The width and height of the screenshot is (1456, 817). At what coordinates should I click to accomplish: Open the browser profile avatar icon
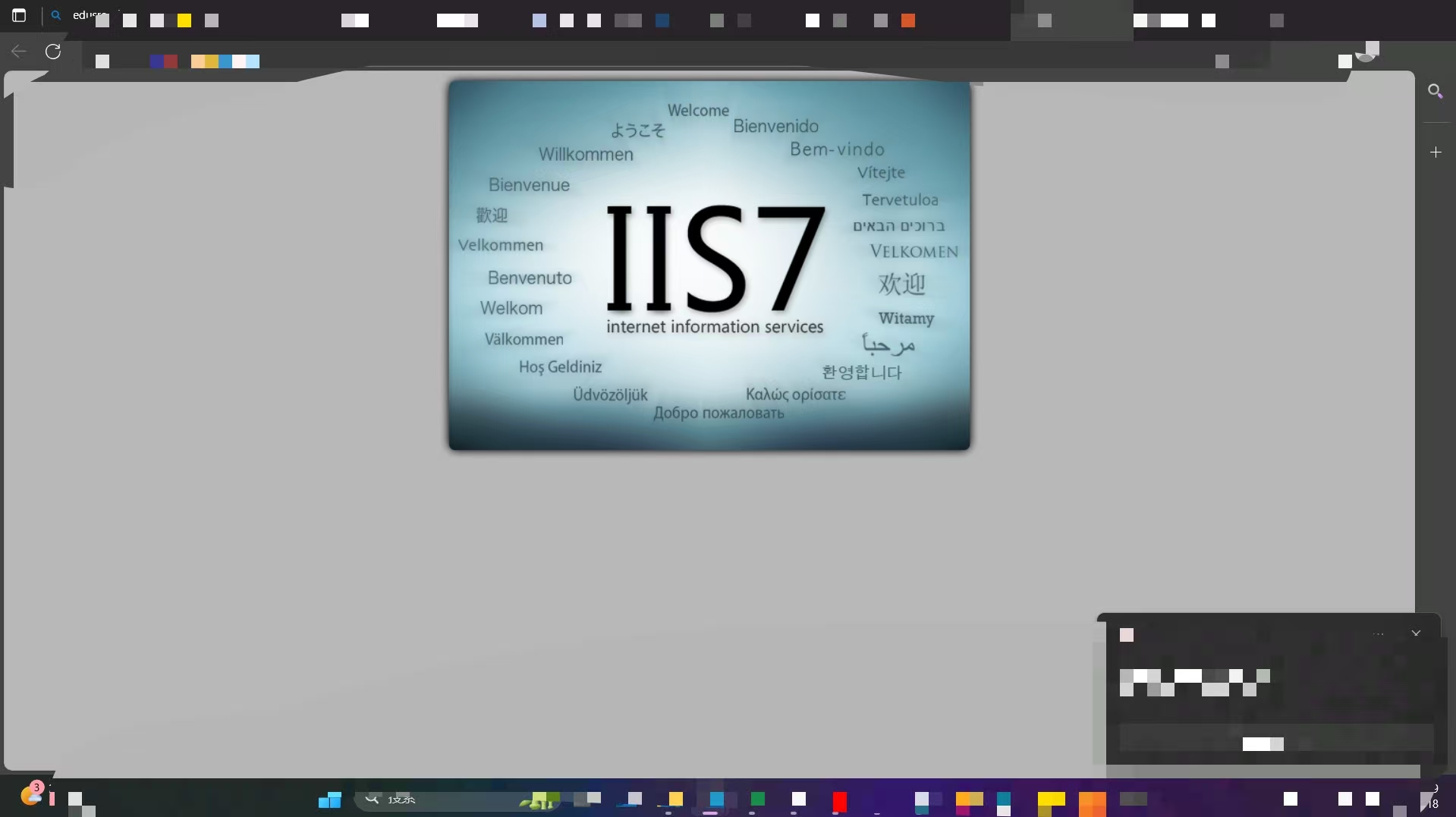(1366, 53)
